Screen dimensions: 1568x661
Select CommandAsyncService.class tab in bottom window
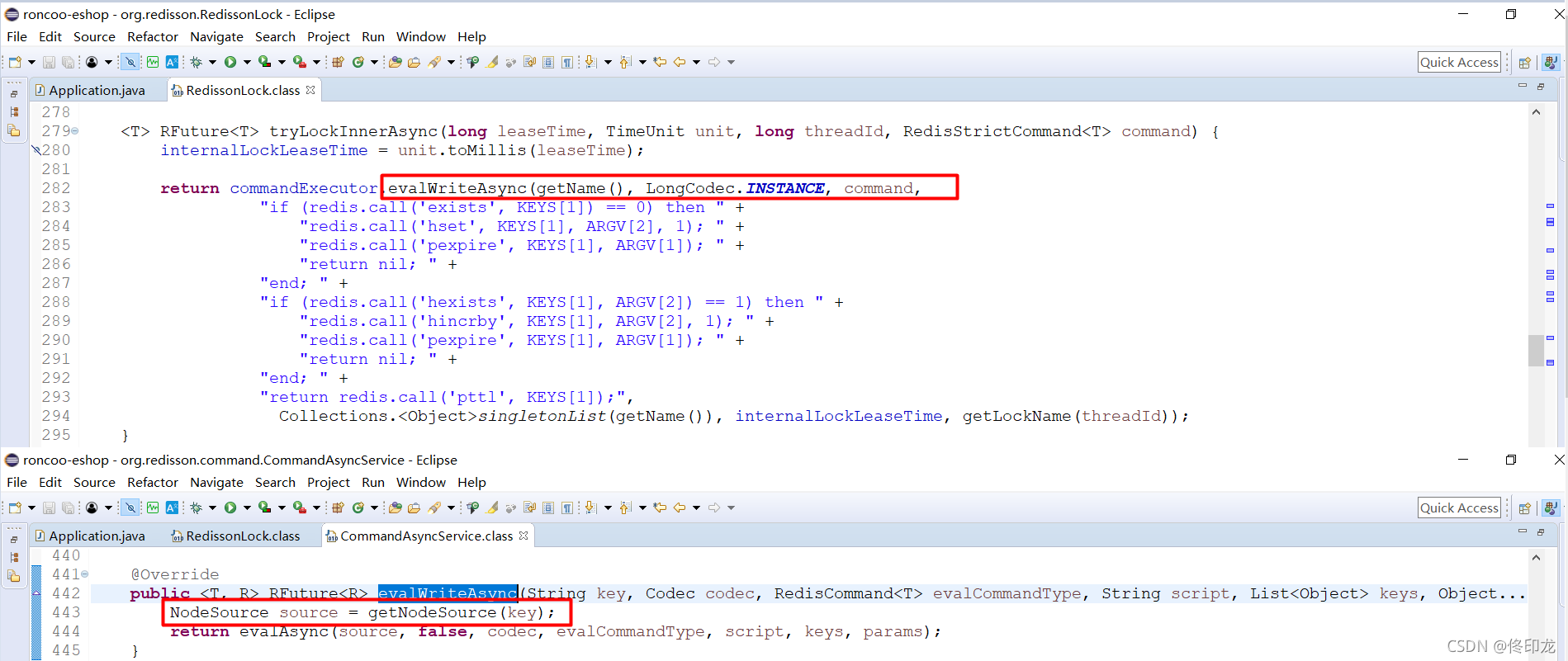point(426,536)
